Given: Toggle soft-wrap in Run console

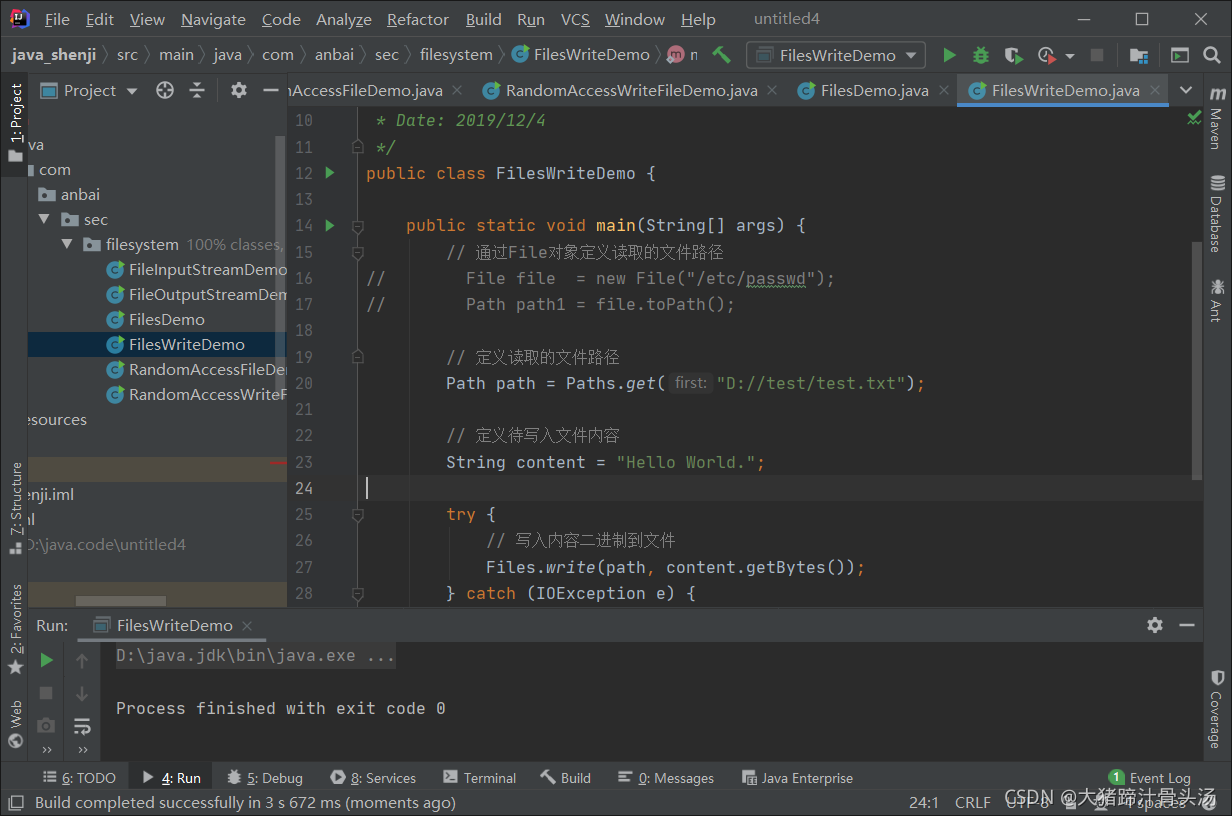Looking at the screenshot, I should 82,726.
